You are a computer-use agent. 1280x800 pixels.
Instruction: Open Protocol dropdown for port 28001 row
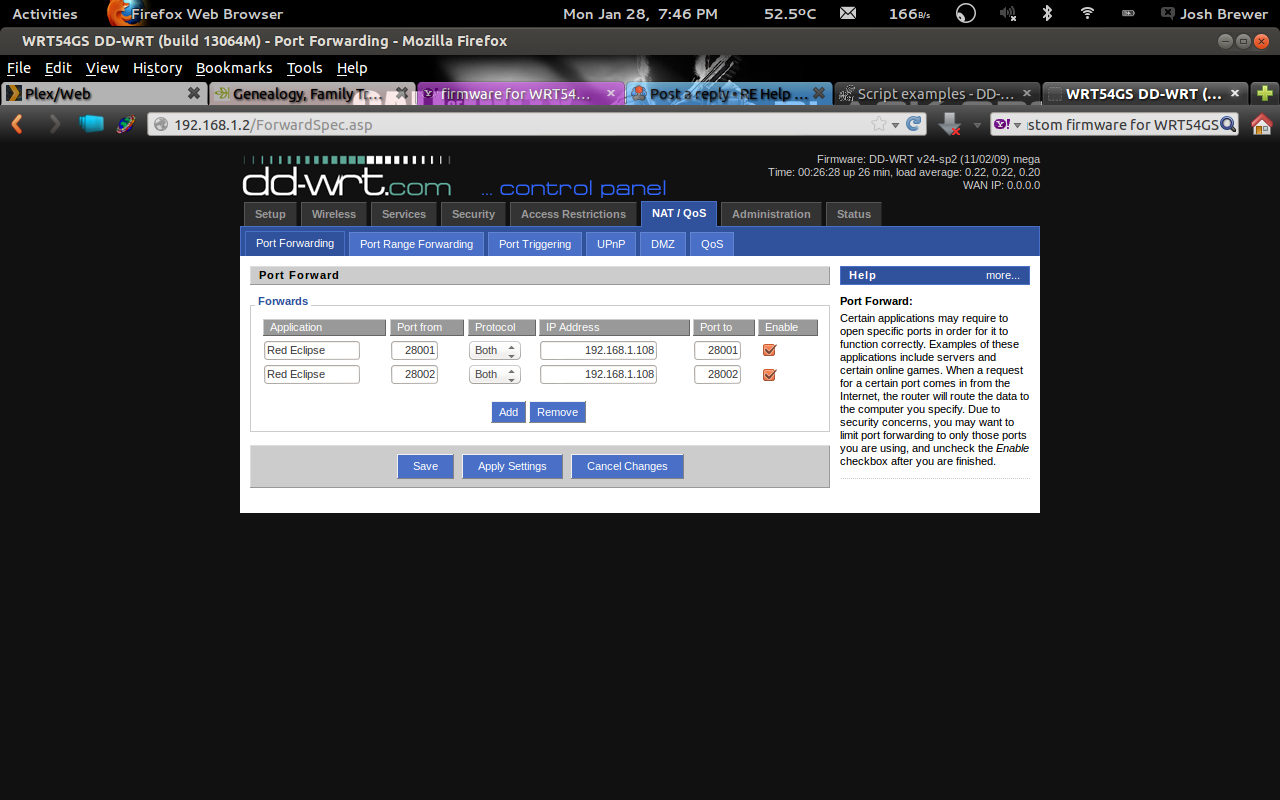(495, 350)
